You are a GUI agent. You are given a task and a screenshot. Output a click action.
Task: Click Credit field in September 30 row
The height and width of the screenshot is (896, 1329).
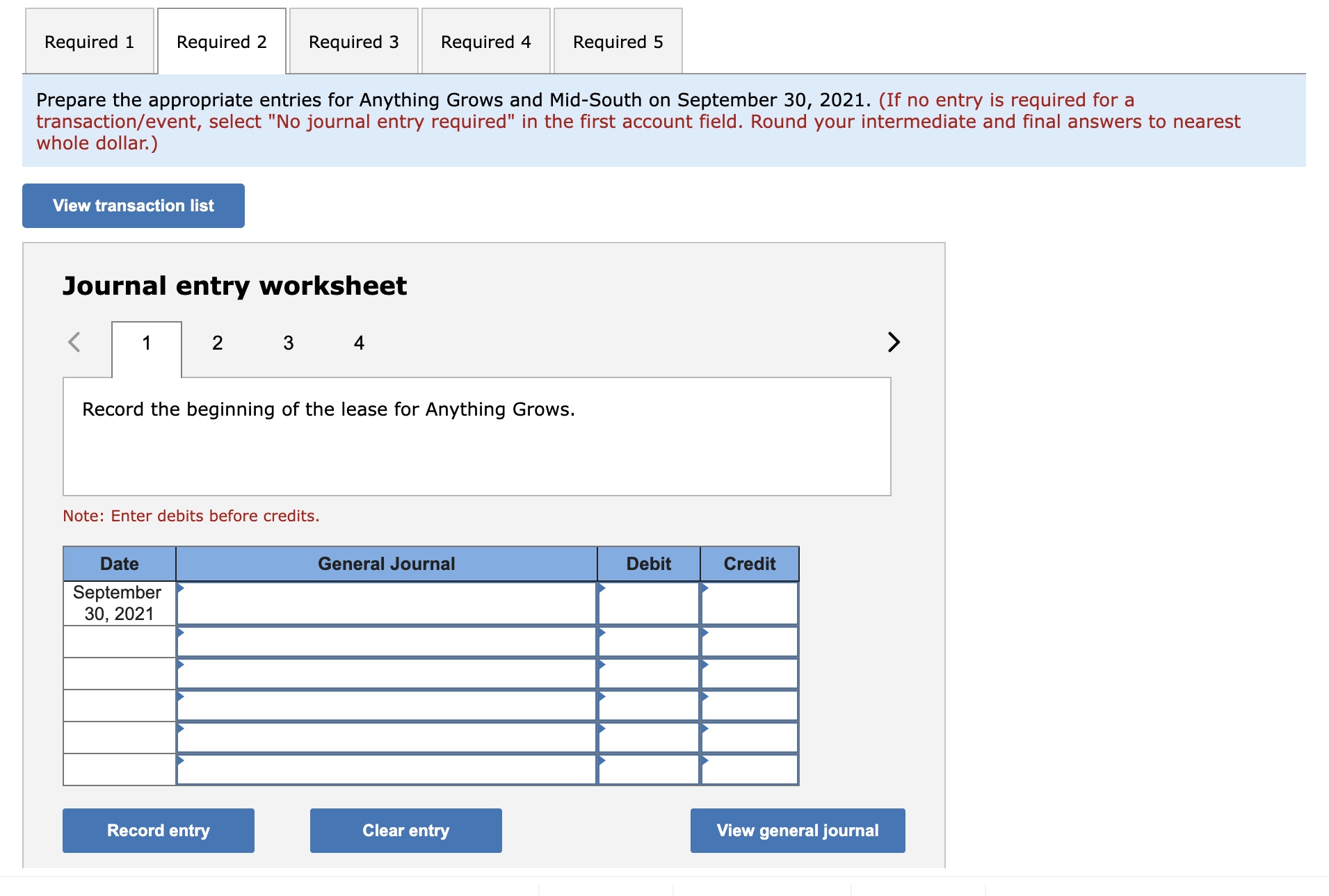point(750,603)
